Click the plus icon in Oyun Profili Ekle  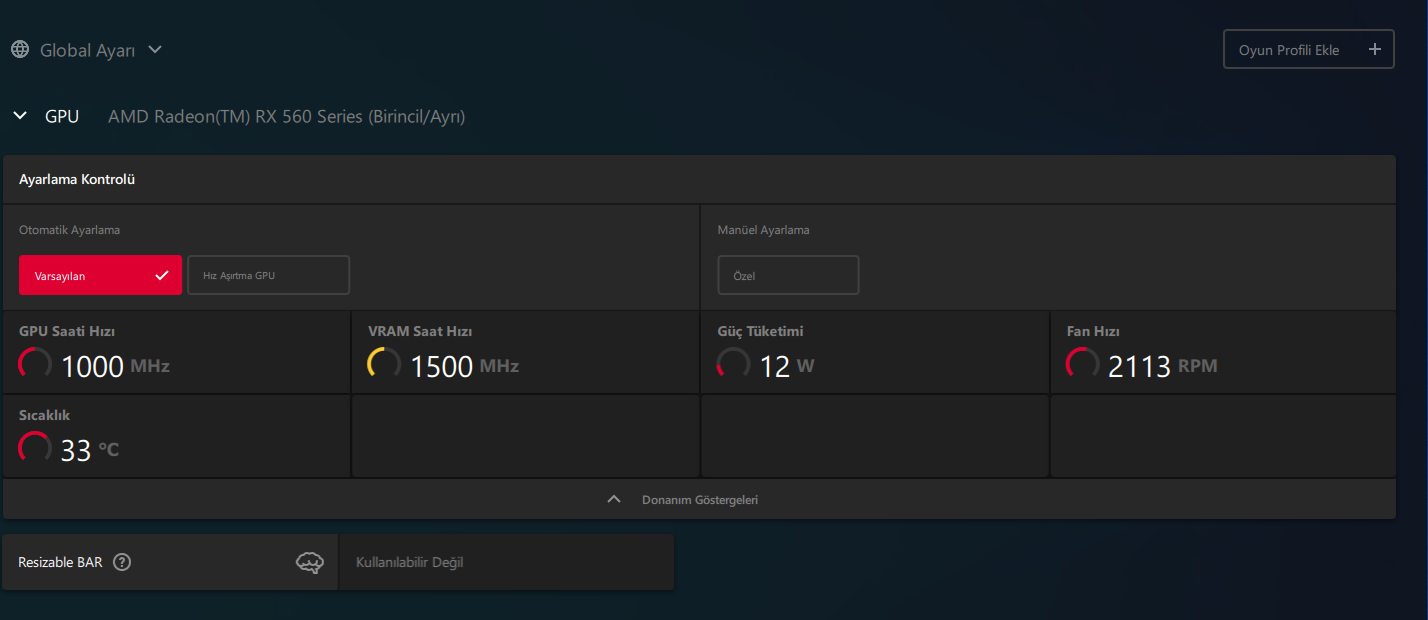coord(1374,49)
